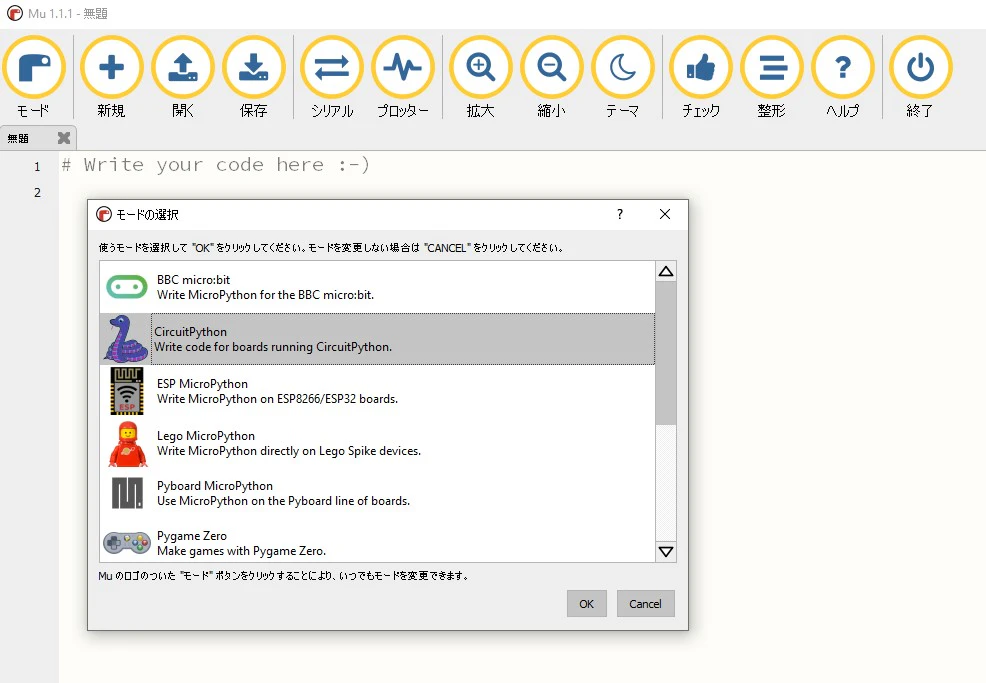Close the 無題 tab with X icon
The height and width of the screenshot is (683, 986).
coord(64,138)
